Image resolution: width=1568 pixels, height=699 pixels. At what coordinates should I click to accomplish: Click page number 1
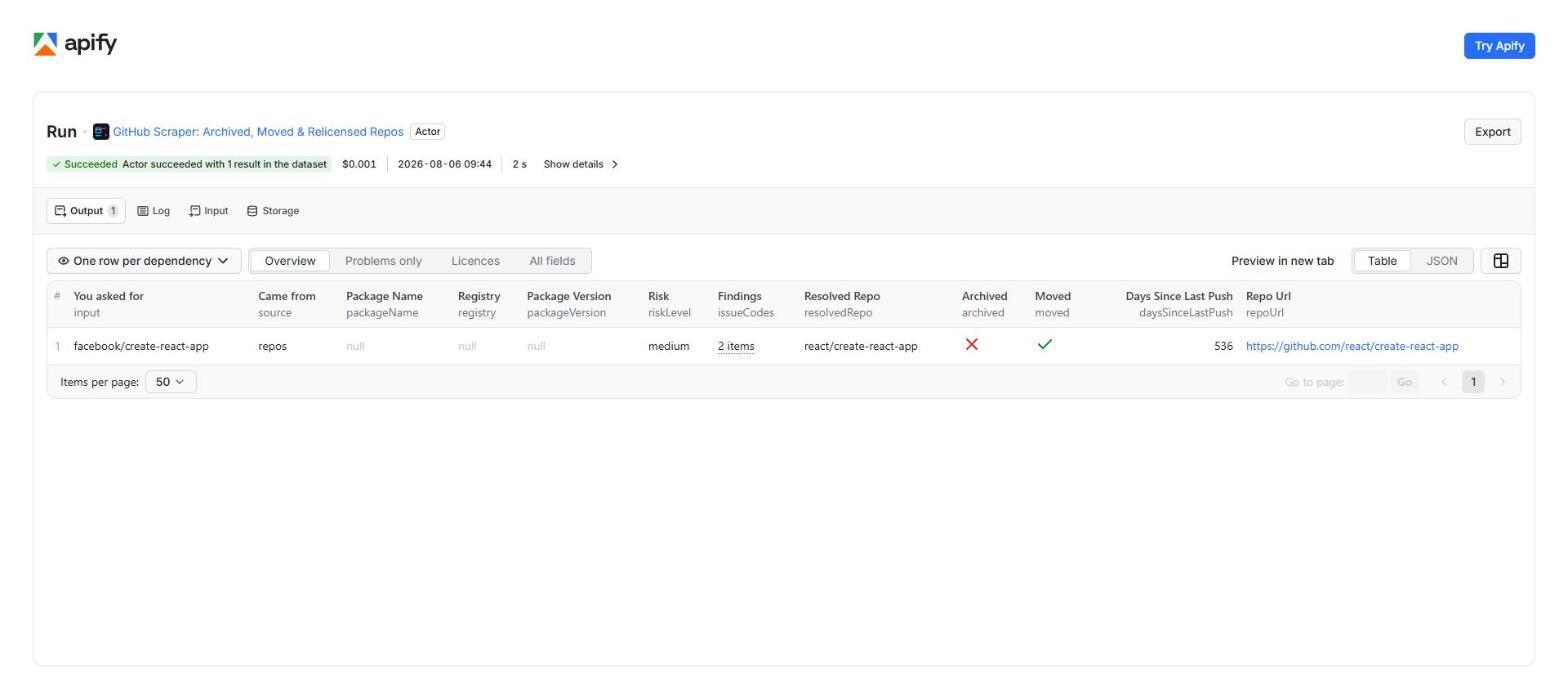point(1473,382)
